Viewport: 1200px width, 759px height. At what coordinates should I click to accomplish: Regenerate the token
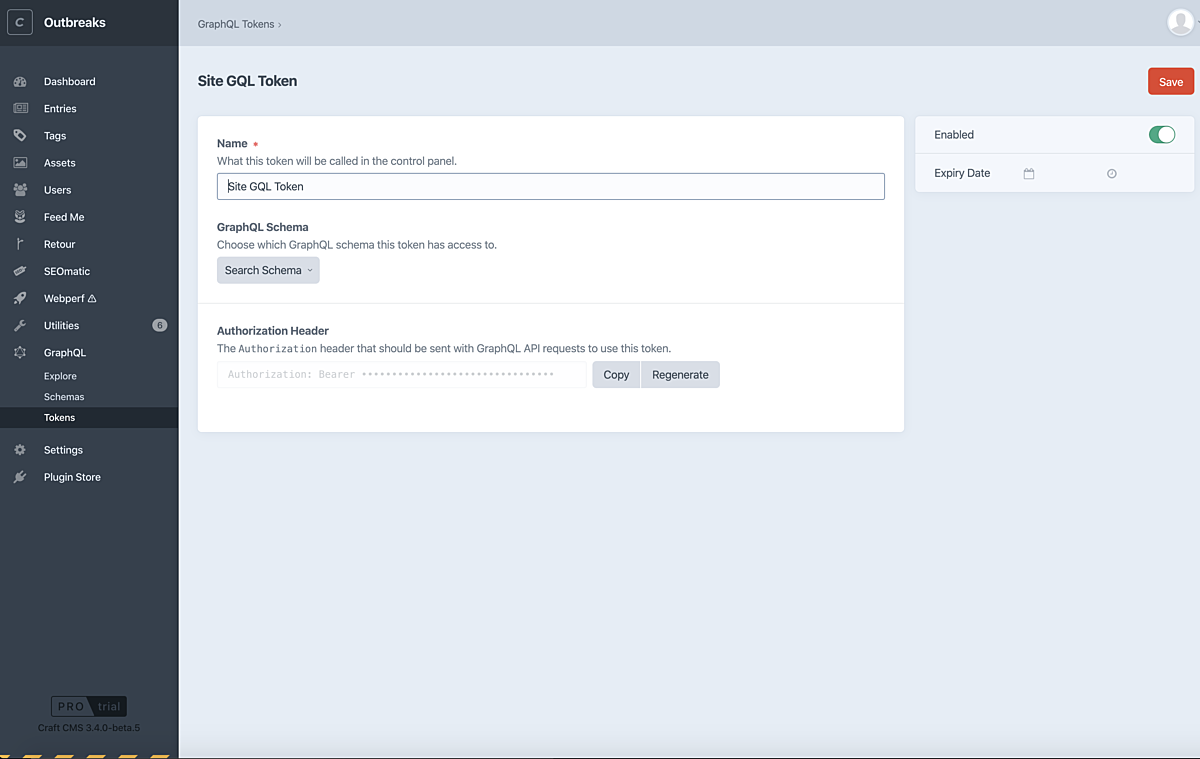point(680,375)
